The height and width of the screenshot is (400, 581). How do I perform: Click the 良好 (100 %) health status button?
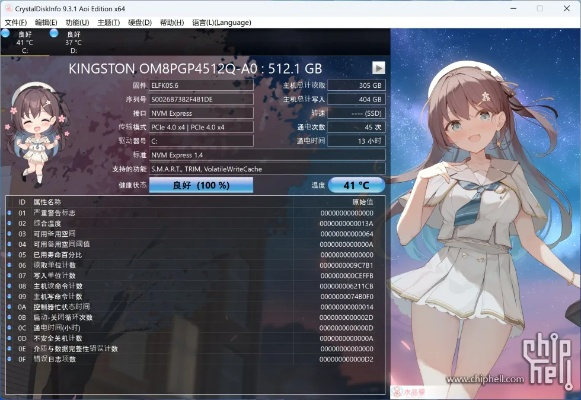(x=201, y=185)
